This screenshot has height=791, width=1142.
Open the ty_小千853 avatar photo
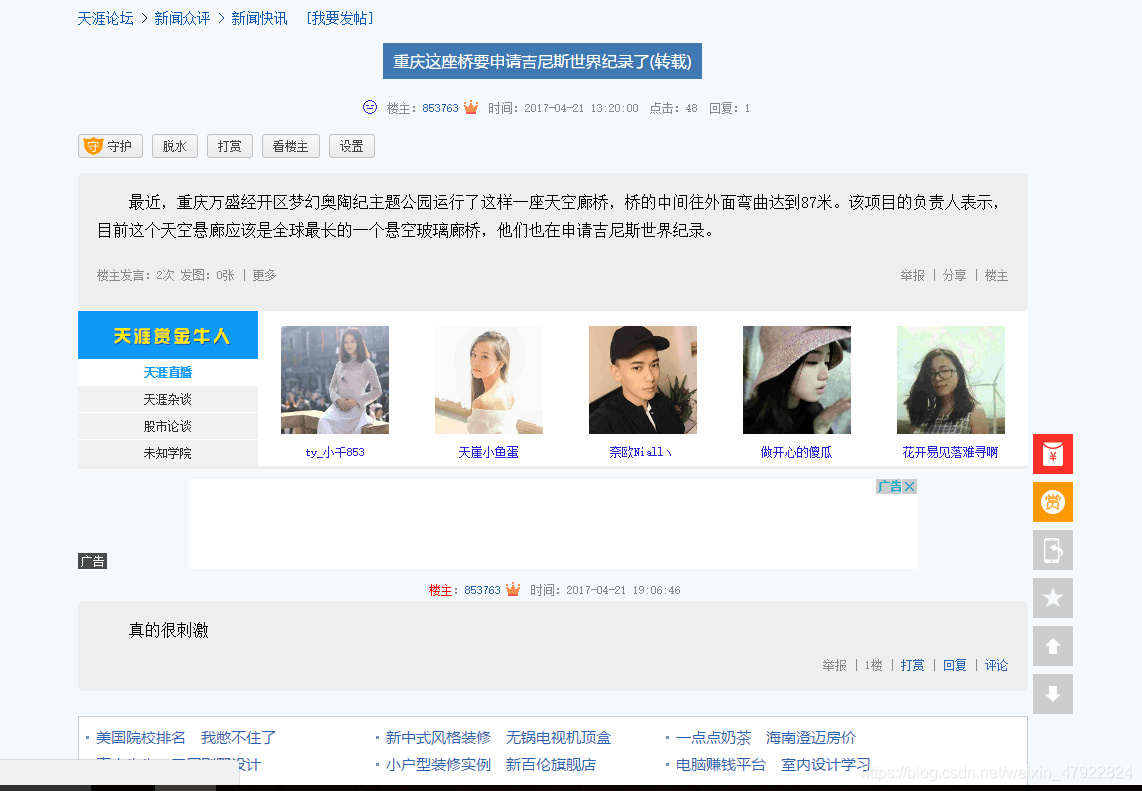pos(335,380)
